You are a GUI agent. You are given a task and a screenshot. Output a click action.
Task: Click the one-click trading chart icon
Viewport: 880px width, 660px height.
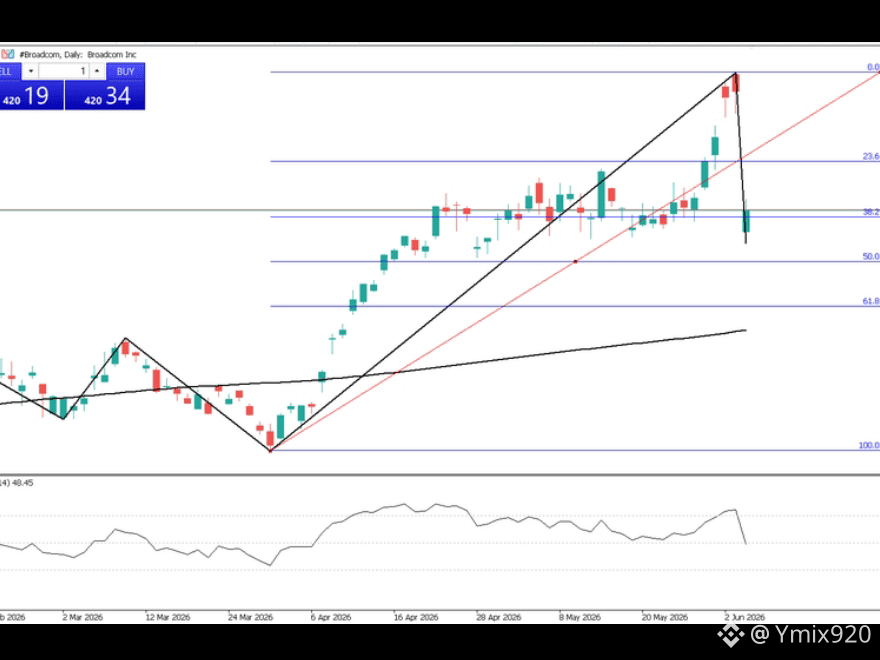click(x=7, y=54)
